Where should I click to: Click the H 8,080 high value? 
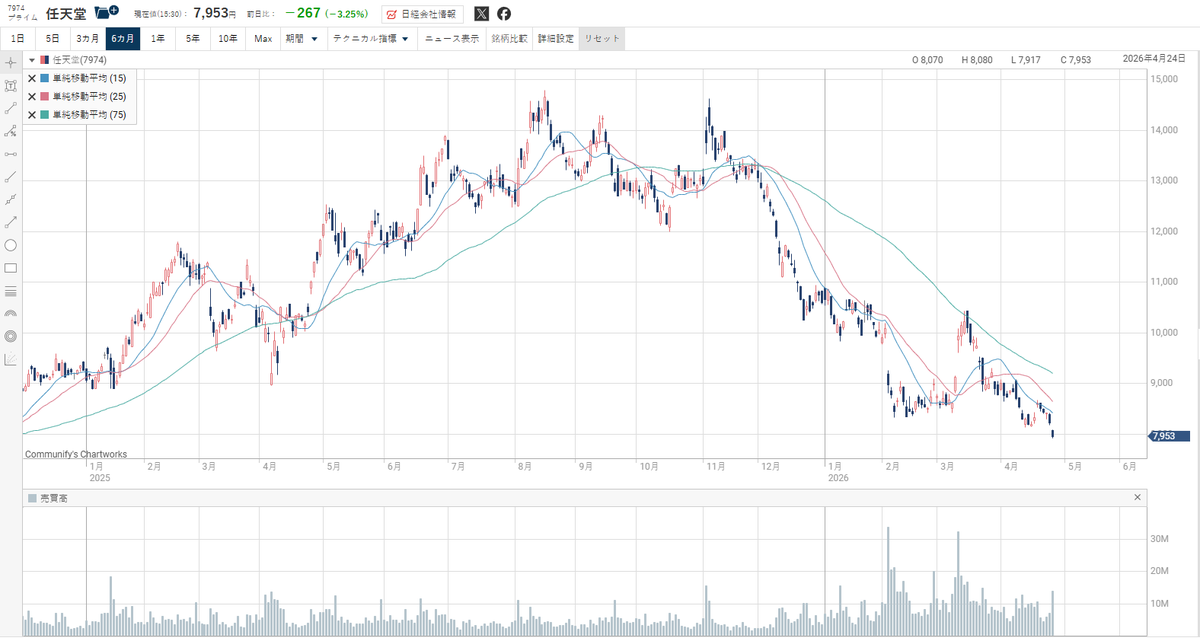point(977,60)
